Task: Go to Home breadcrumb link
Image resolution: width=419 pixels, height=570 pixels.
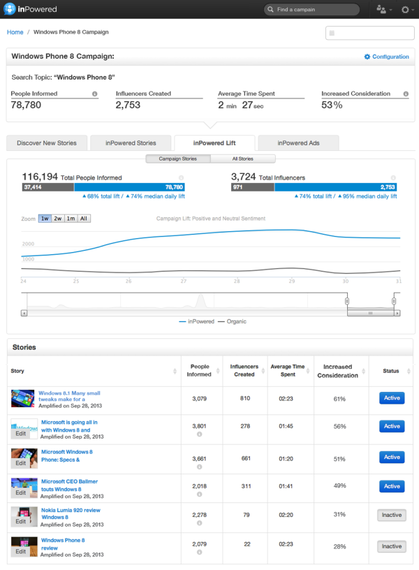Action: tap(15, 32)
